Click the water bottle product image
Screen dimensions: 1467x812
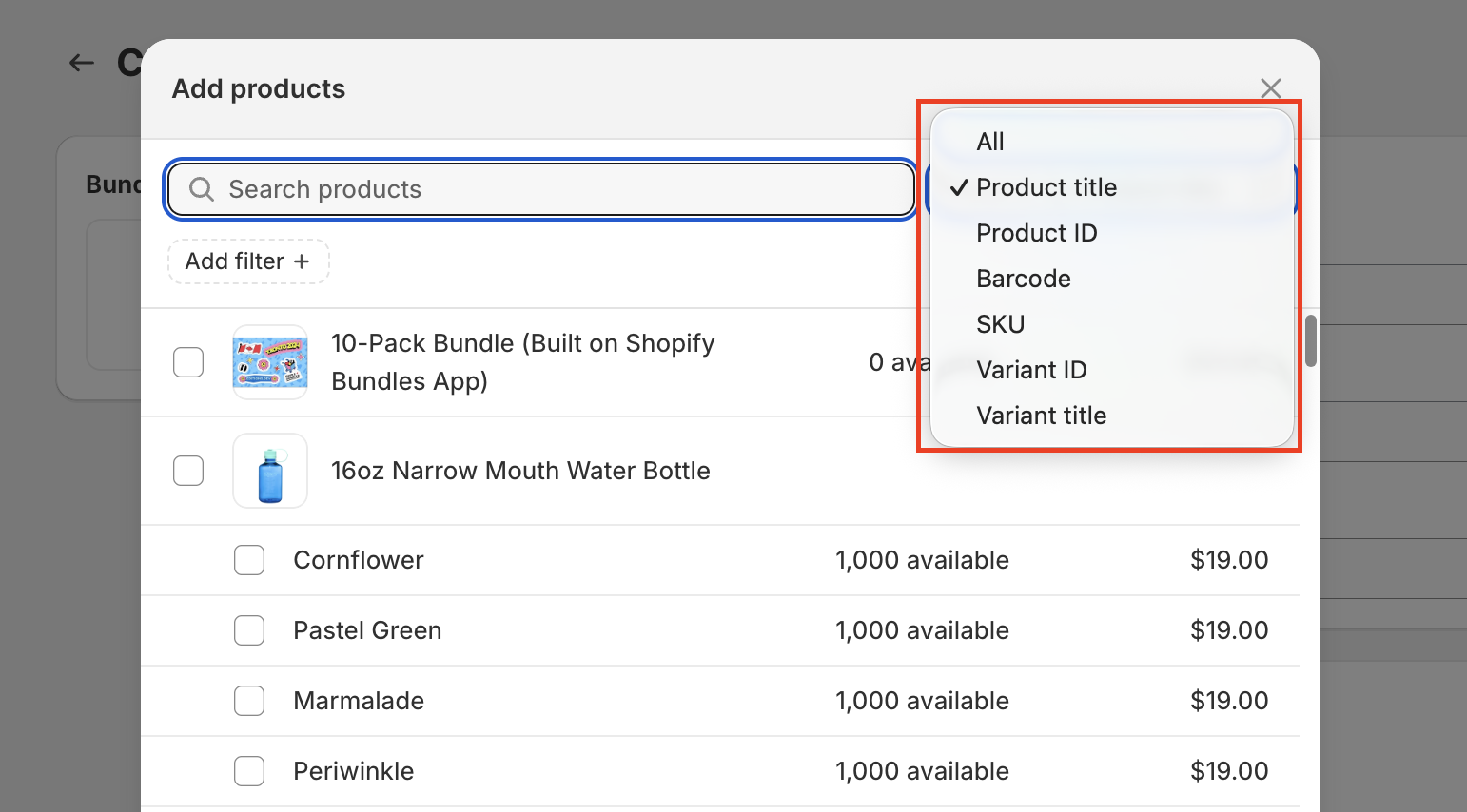pyautogui.click(x=270, y=471)
